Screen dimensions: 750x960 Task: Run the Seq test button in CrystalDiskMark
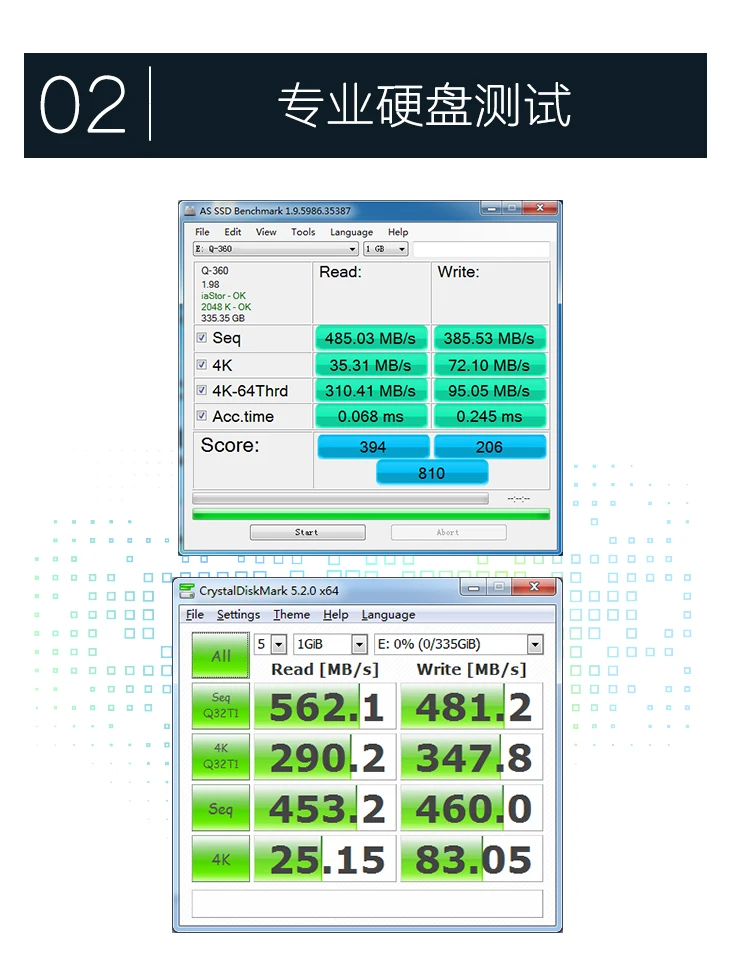(x=220, y=808)
